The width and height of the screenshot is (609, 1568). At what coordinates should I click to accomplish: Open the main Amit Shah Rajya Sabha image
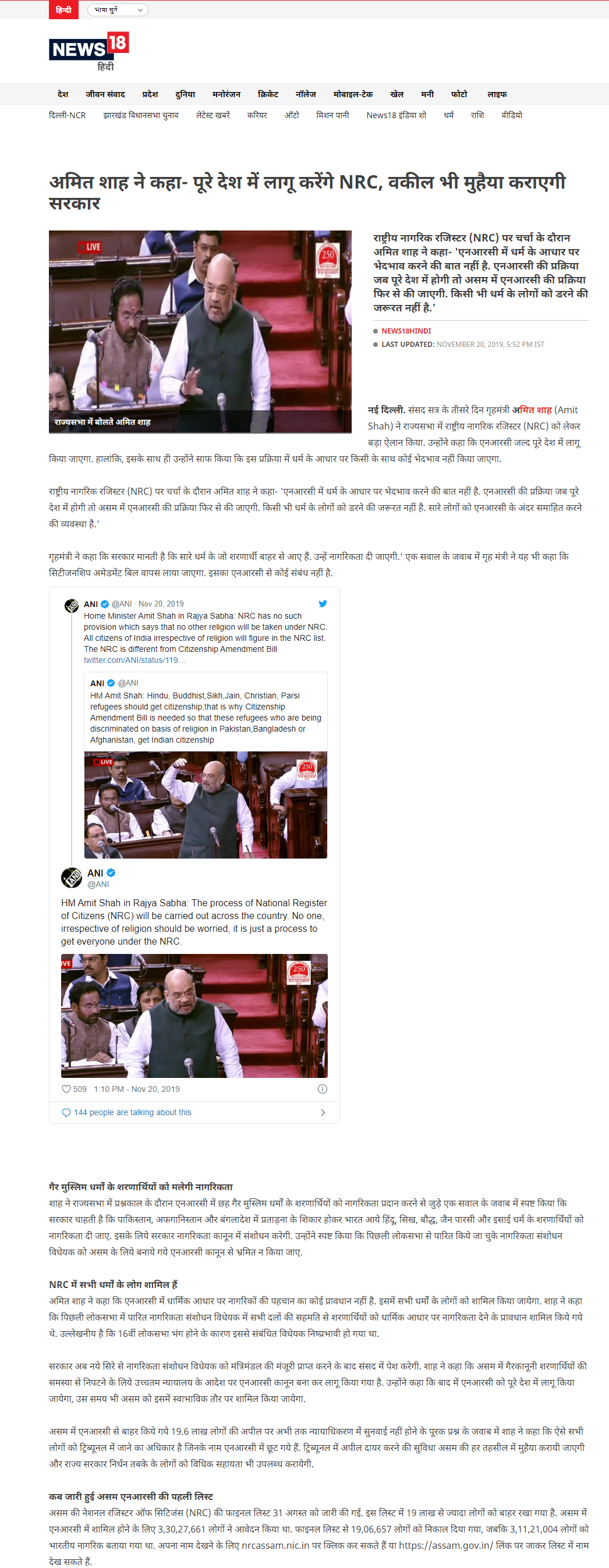[x=200, y=331]
